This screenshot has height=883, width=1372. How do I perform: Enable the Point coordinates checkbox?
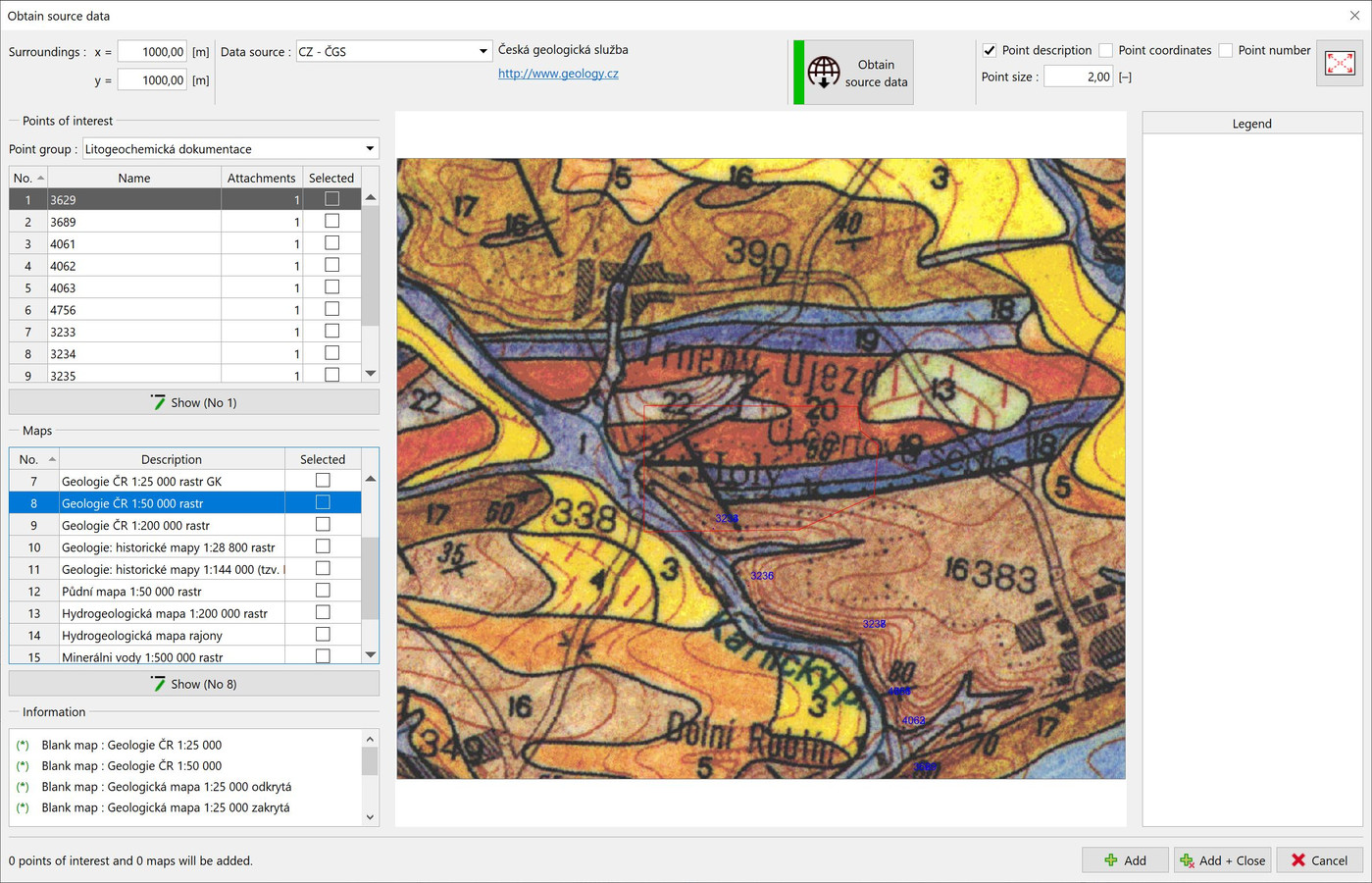tap(1106, 50)
